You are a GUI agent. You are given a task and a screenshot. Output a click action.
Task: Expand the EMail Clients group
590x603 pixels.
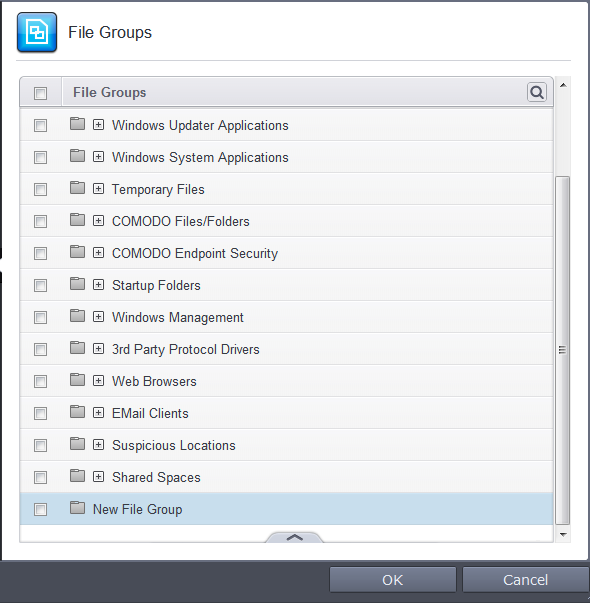[x=98, y=413]
